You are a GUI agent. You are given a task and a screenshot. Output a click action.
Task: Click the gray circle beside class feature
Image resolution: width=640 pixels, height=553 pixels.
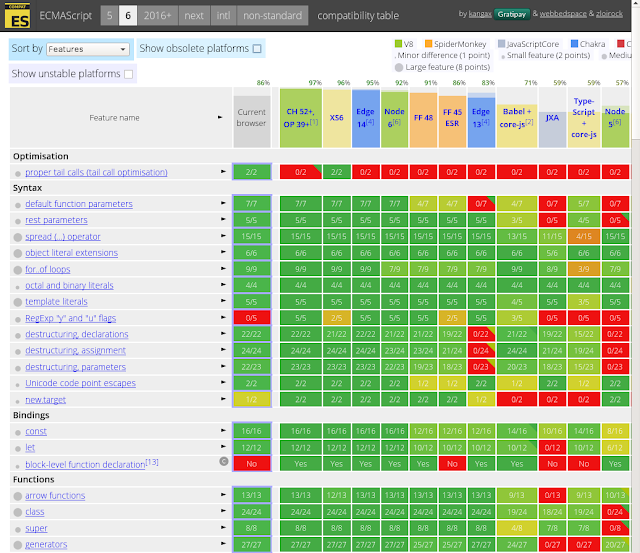18,512
